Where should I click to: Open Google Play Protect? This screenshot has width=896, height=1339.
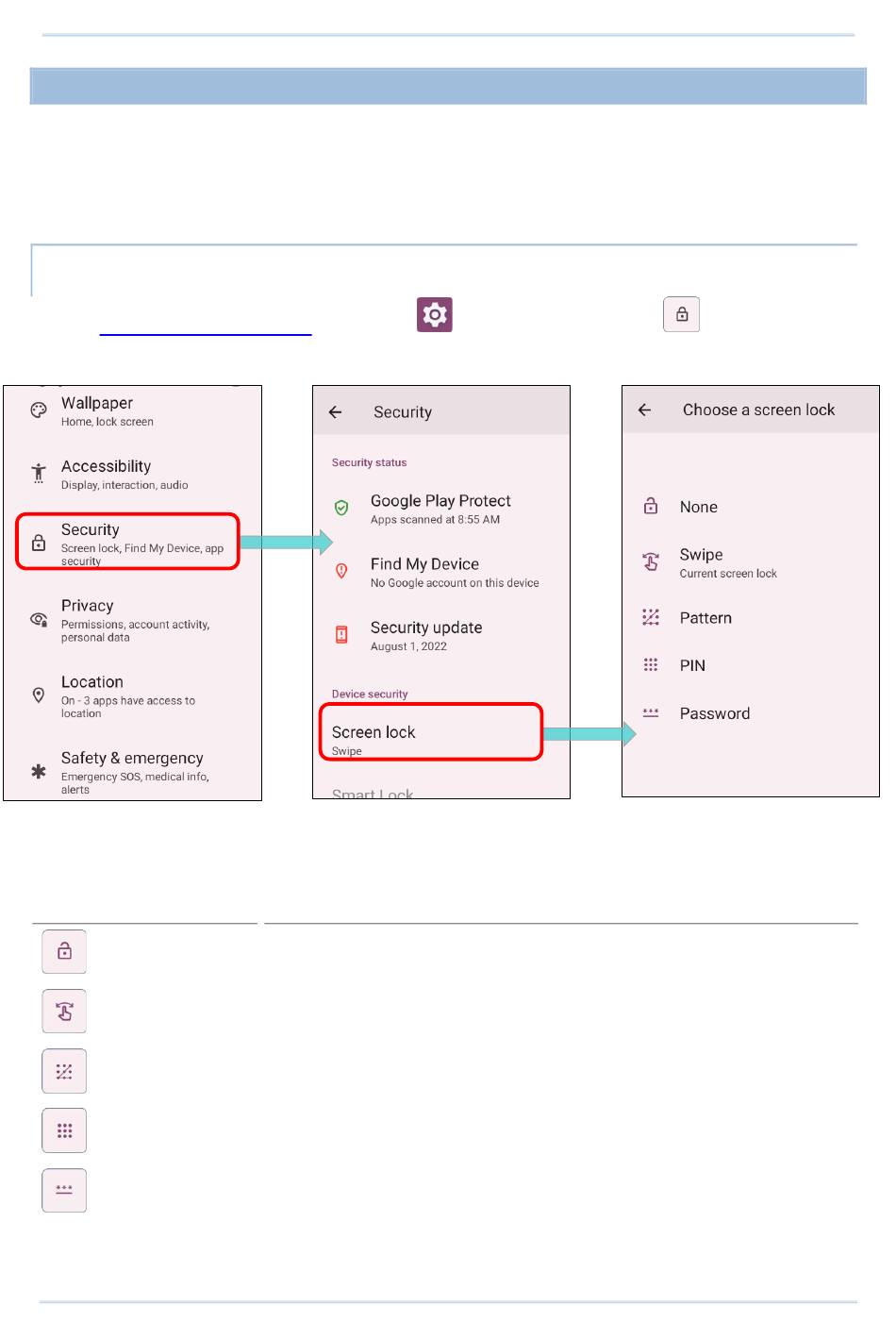point(440,509)
